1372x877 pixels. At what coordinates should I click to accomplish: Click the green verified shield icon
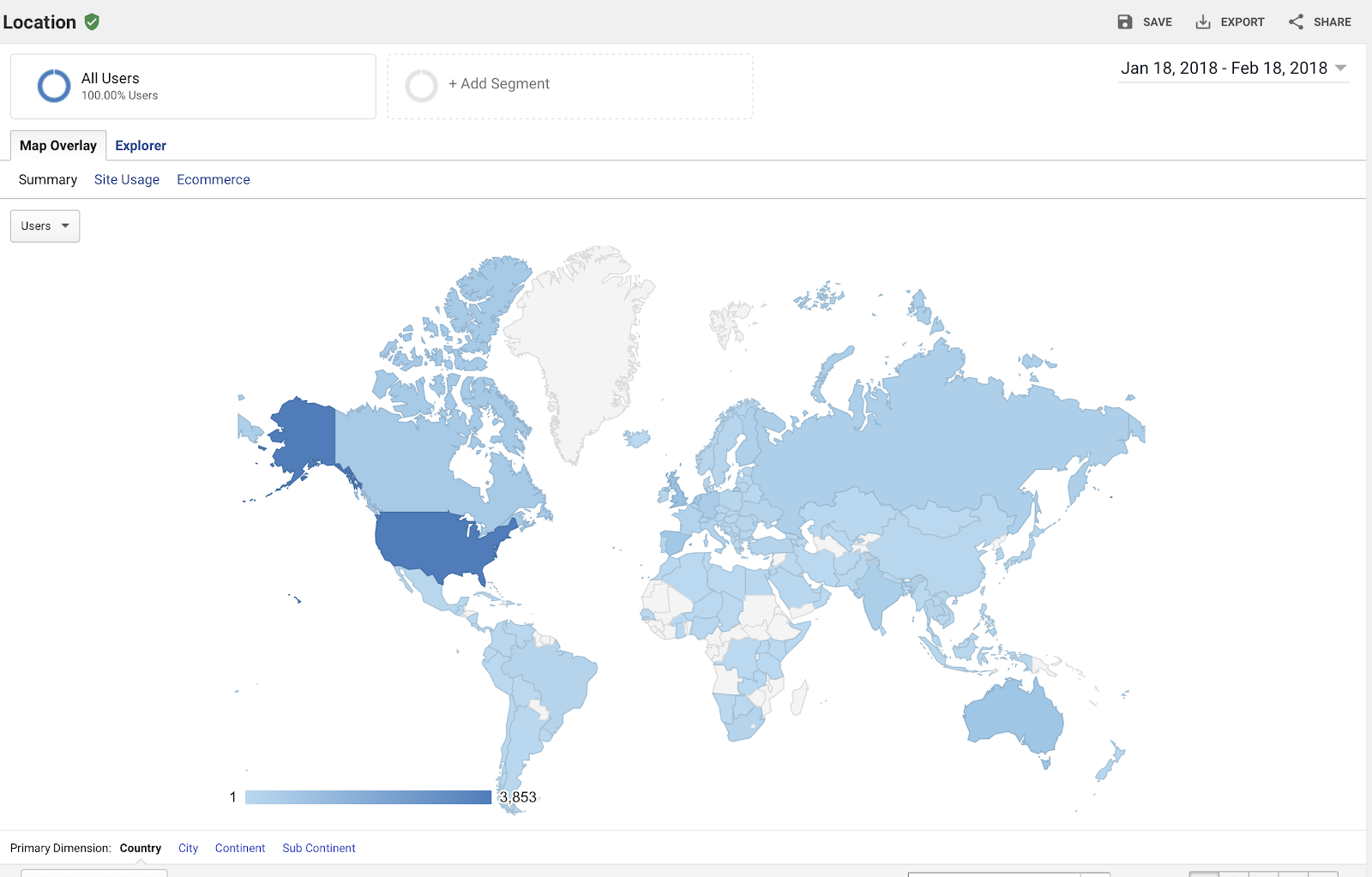(92, 22)
